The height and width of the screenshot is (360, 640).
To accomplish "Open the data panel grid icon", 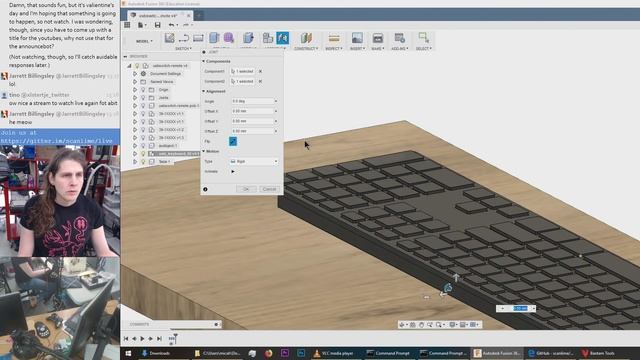I will [127, 25].
